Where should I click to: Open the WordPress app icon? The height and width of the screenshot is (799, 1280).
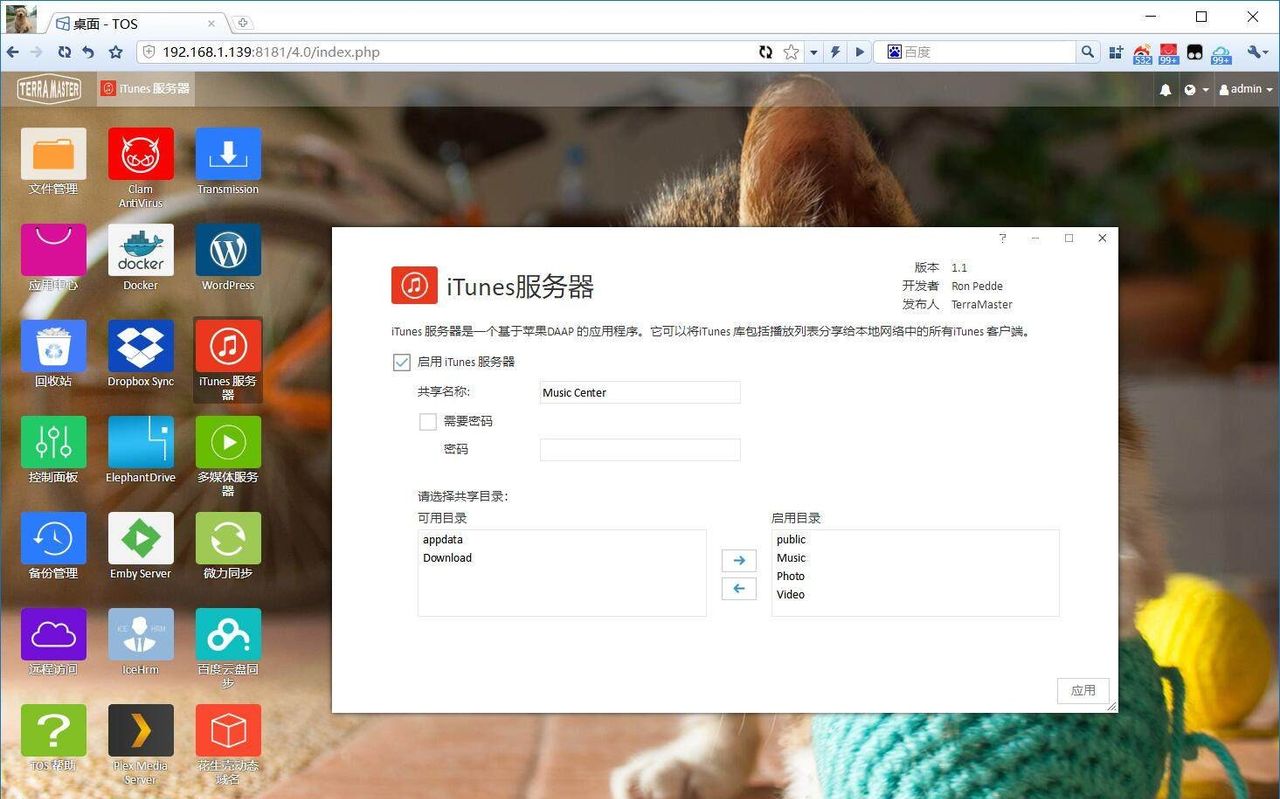click(228, 250)
